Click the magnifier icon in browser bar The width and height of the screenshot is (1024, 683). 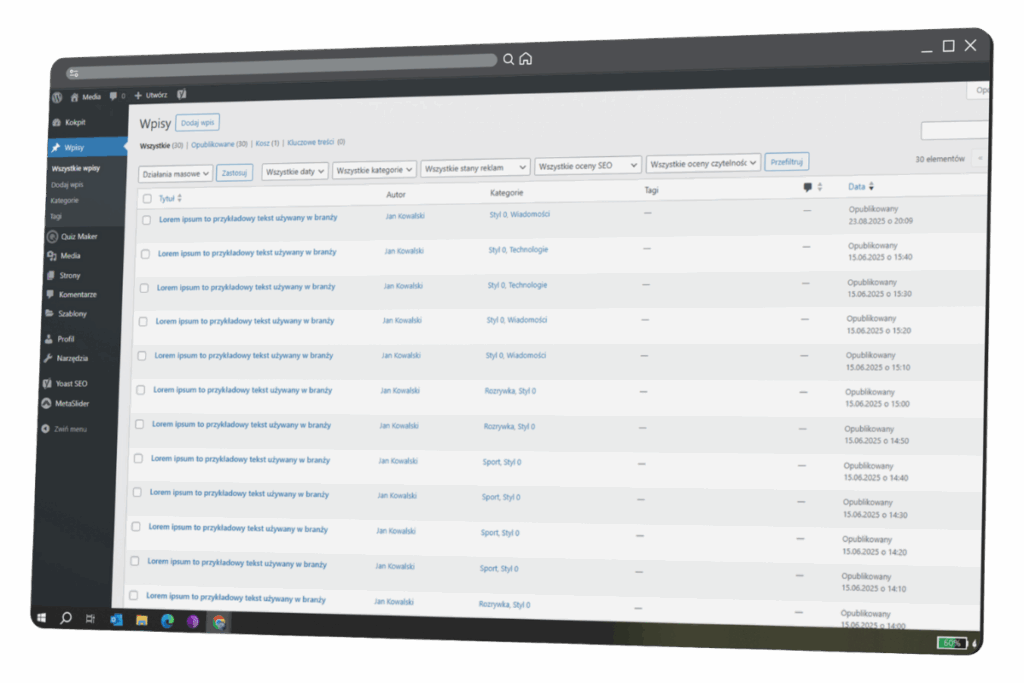pyautogui.click(x=508, y=60)
